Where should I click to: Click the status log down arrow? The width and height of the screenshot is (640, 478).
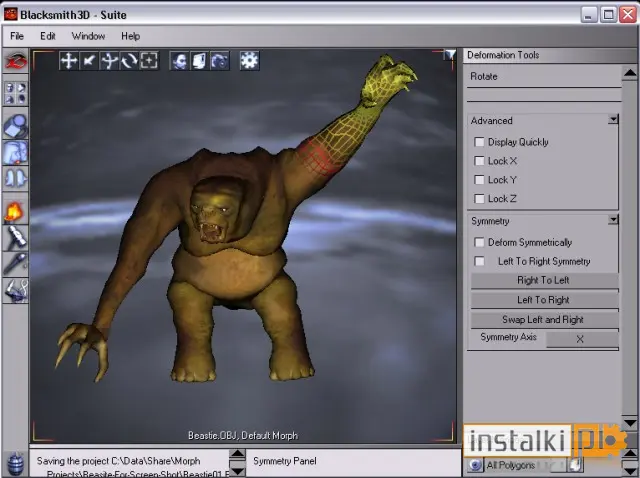(237, 471)
